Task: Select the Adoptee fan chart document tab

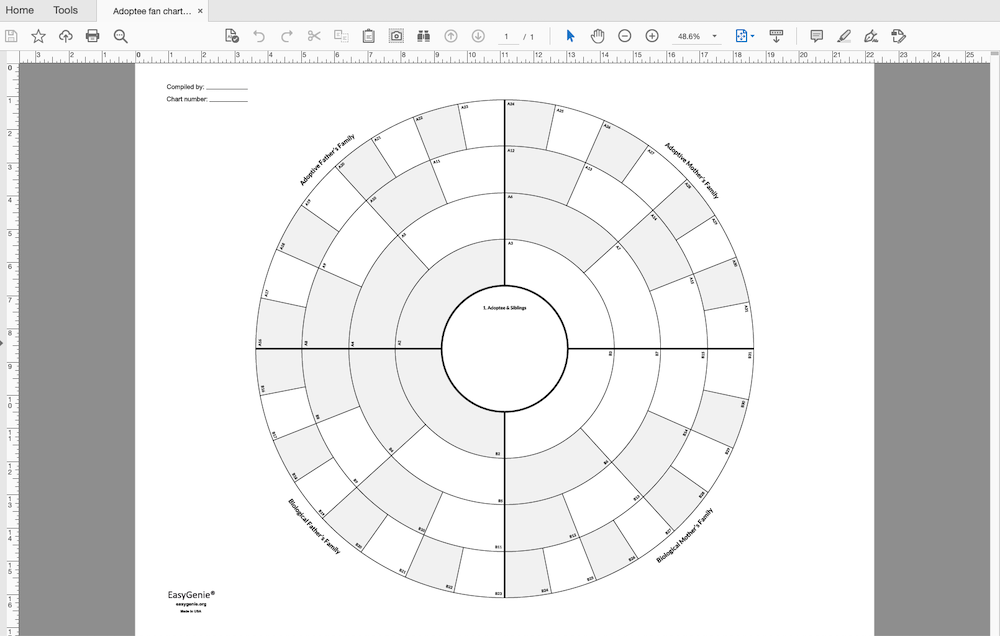Action: (x=152, y=11)
